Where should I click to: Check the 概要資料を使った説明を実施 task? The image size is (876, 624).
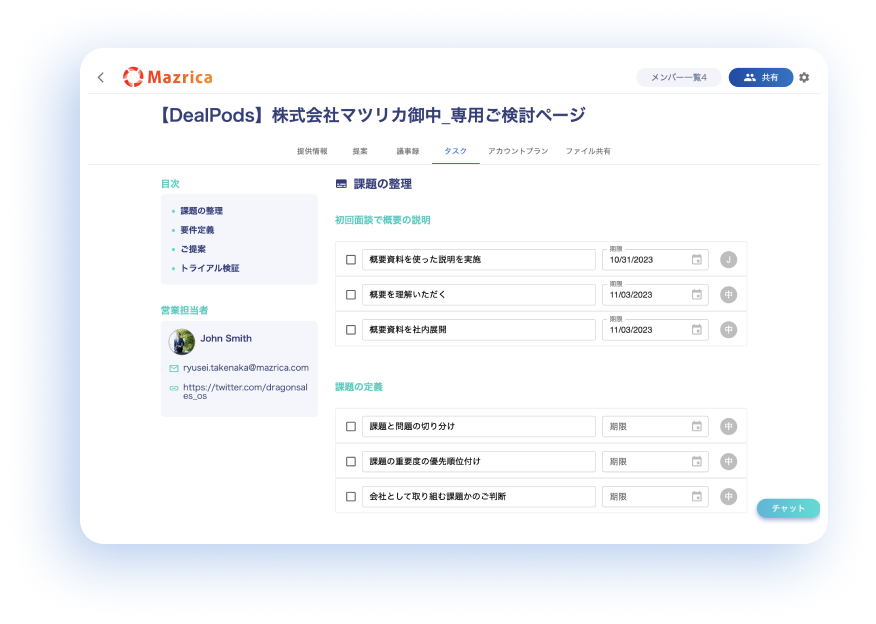tap(351, 260)
